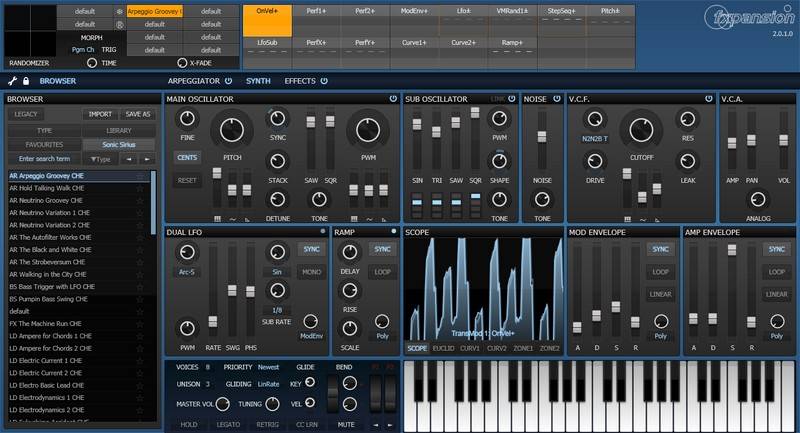Click the wrench settings icon
Viewport: 800px width, 433px height.
tap(12, 80)
